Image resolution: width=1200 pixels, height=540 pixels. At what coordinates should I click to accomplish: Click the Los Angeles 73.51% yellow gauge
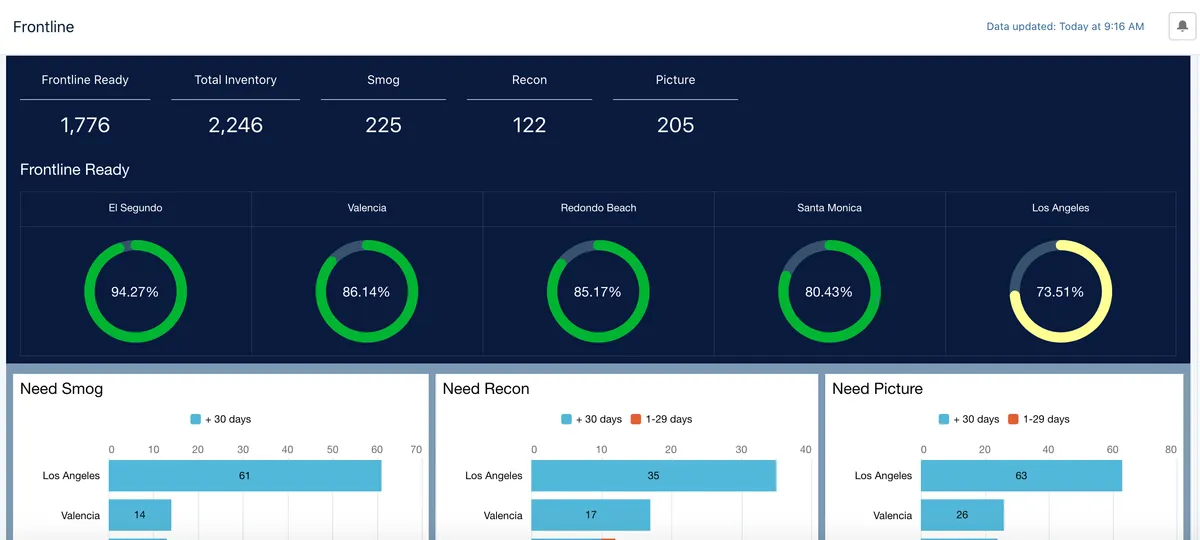click(x=1060, y=292)
